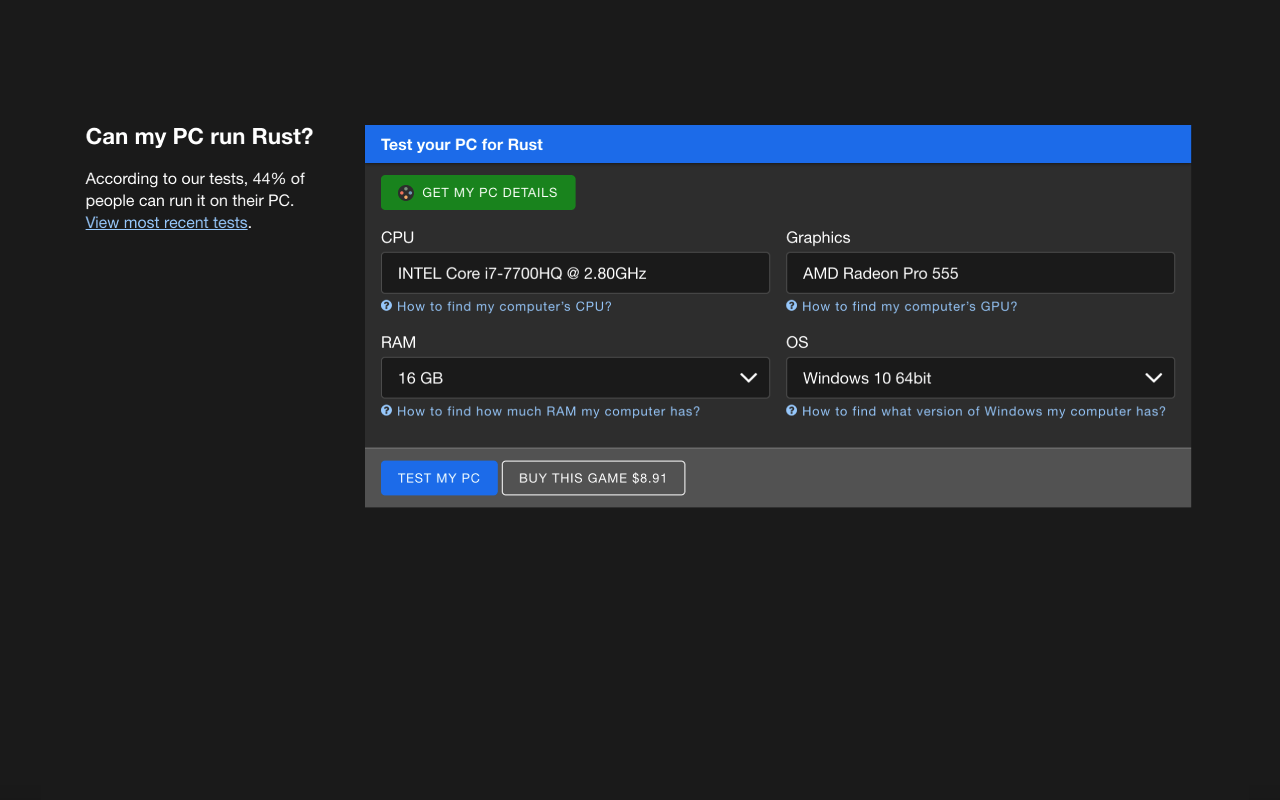Click the Test My PC button
Viewport: 1280px width, 800px height.
pos(439,478)
